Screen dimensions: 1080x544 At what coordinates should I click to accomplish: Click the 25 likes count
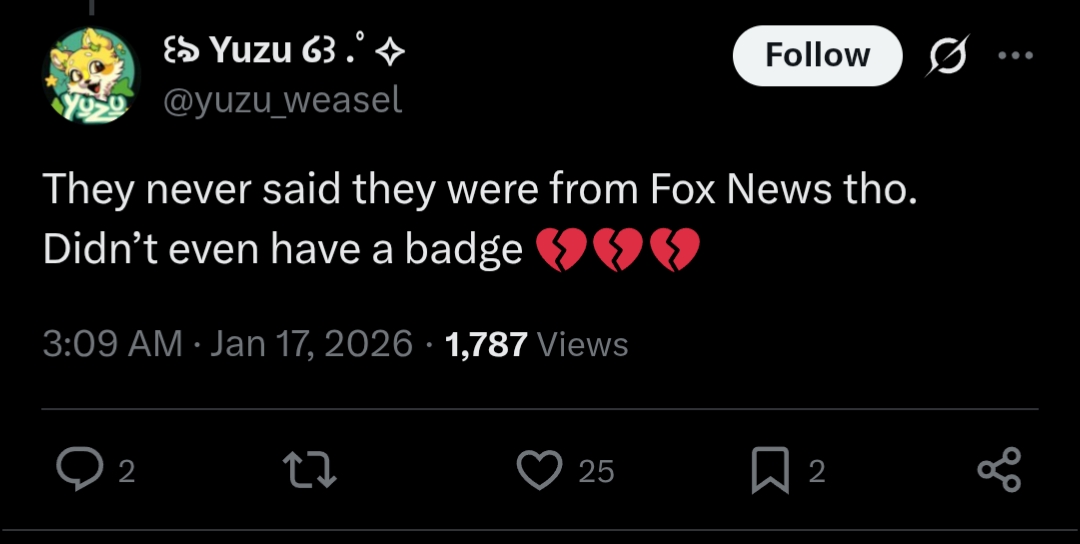tap(597, 471)
